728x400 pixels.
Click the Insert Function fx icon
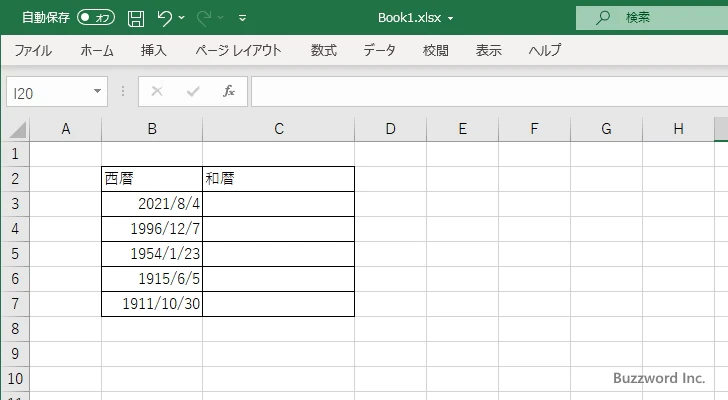(x=229, y=91)
